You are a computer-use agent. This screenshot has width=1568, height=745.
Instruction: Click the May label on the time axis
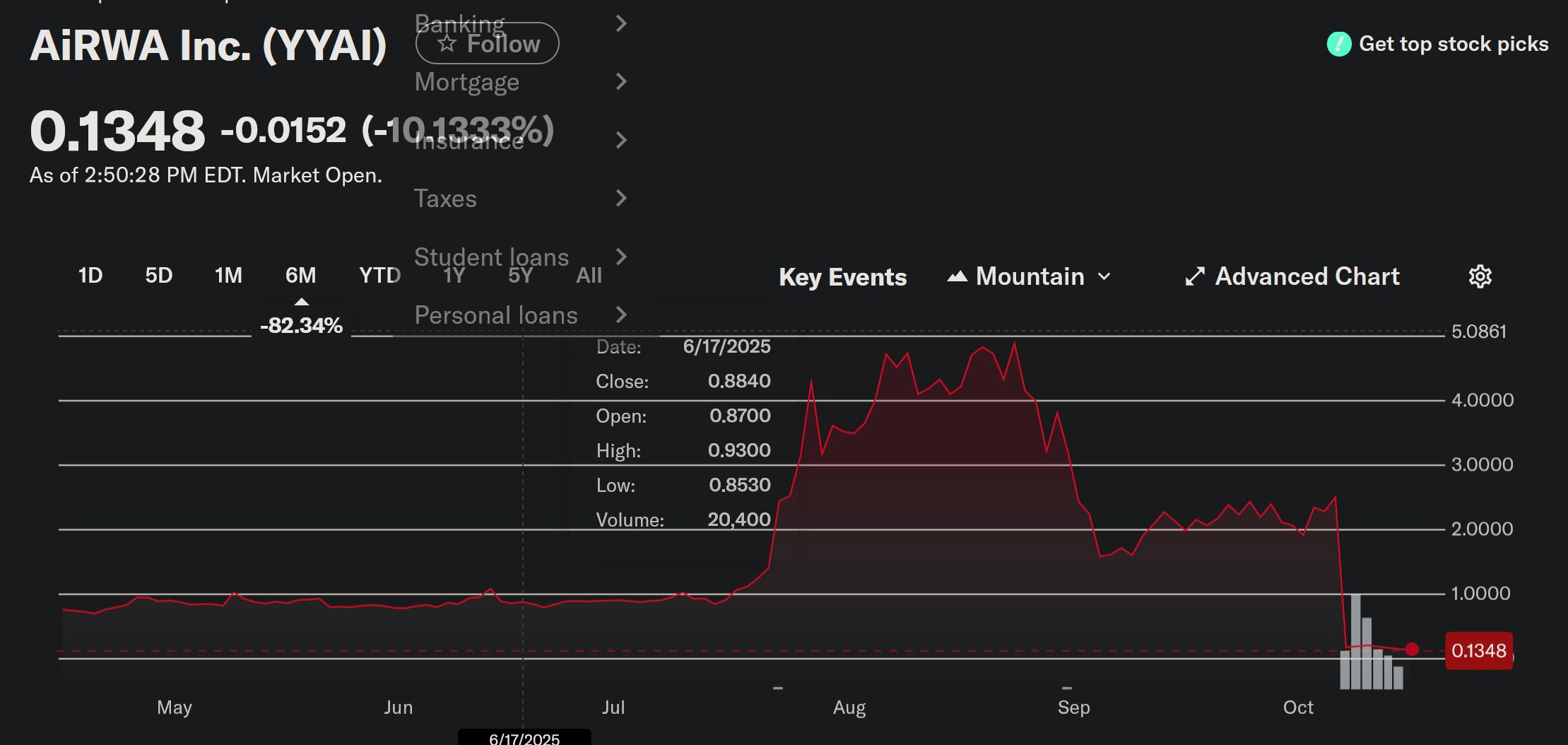coord(175,708)
